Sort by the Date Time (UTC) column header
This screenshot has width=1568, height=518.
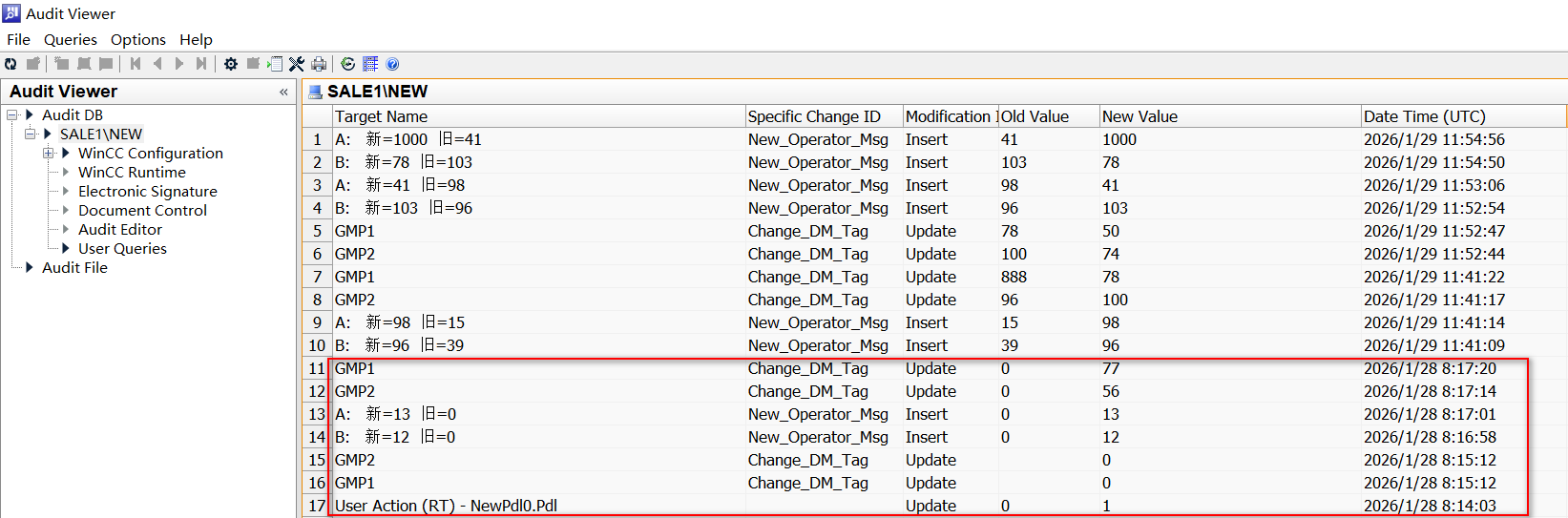(1424, 116)
